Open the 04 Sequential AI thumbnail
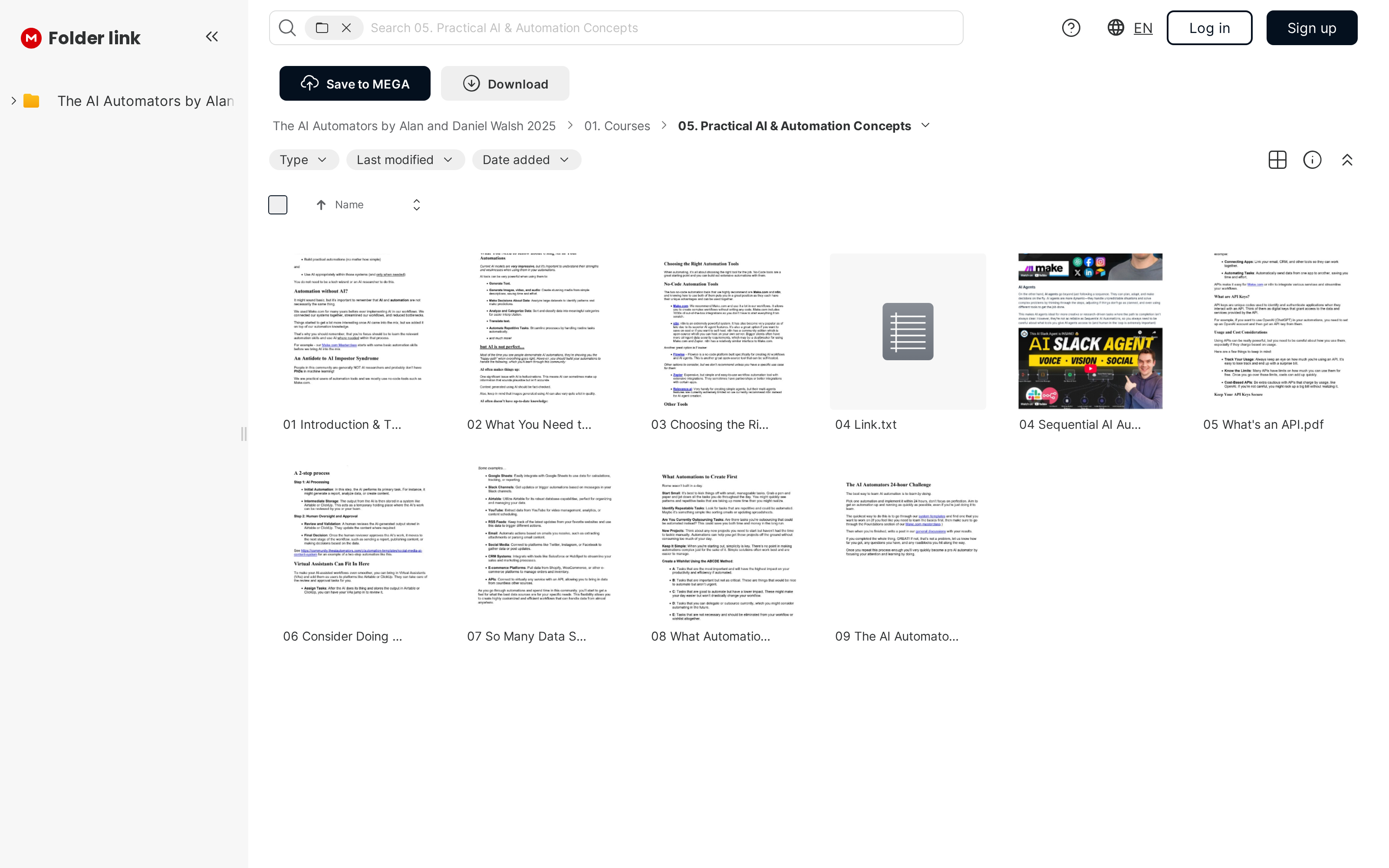The height and width of the screenshot is (868, 1389). (x=1090, y=331)
